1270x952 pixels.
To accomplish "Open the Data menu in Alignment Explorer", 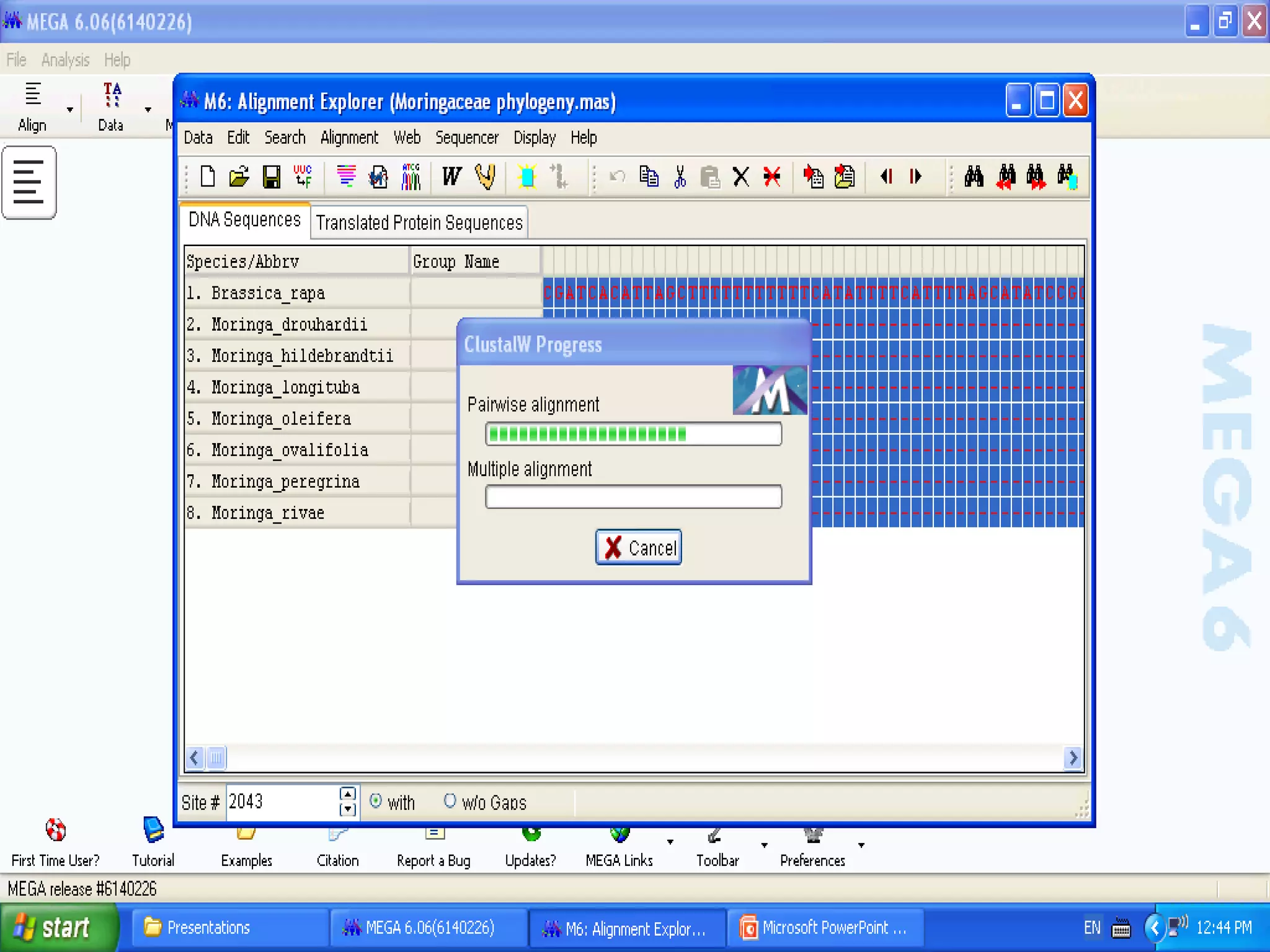I will (x=198, y=138).
